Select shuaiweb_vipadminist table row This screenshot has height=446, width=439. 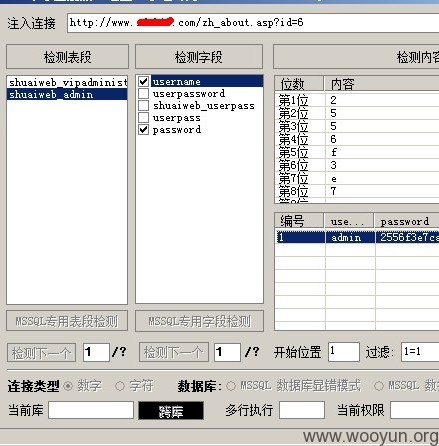67,82
